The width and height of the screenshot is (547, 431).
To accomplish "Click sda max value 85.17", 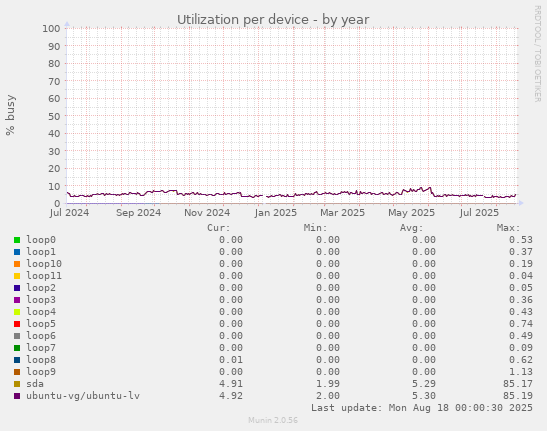I will tap(518, 384).
